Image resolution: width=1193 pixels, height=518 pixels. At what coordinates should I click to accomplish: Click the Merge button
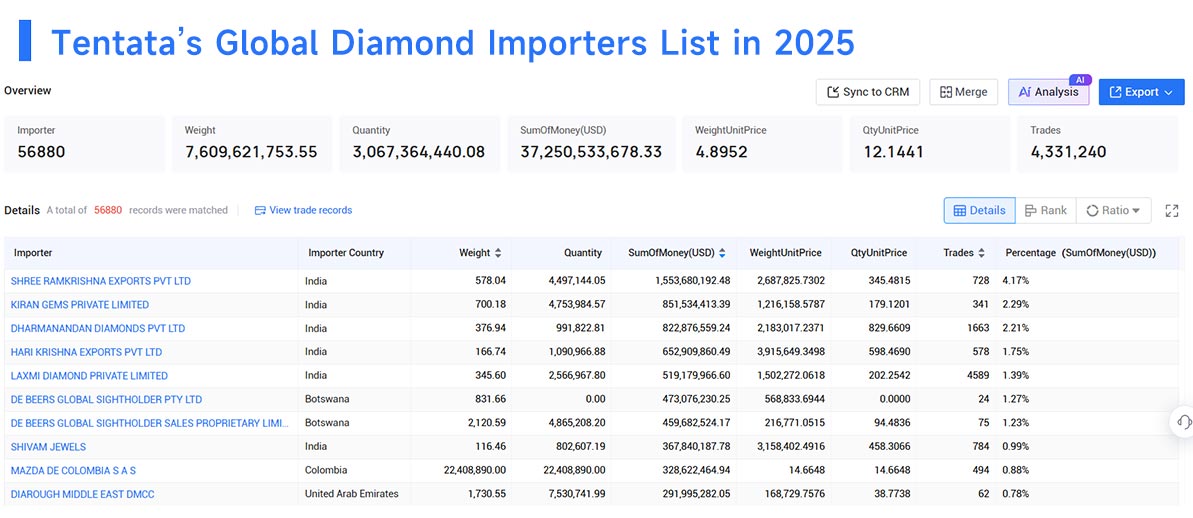[x=963, y=92]
